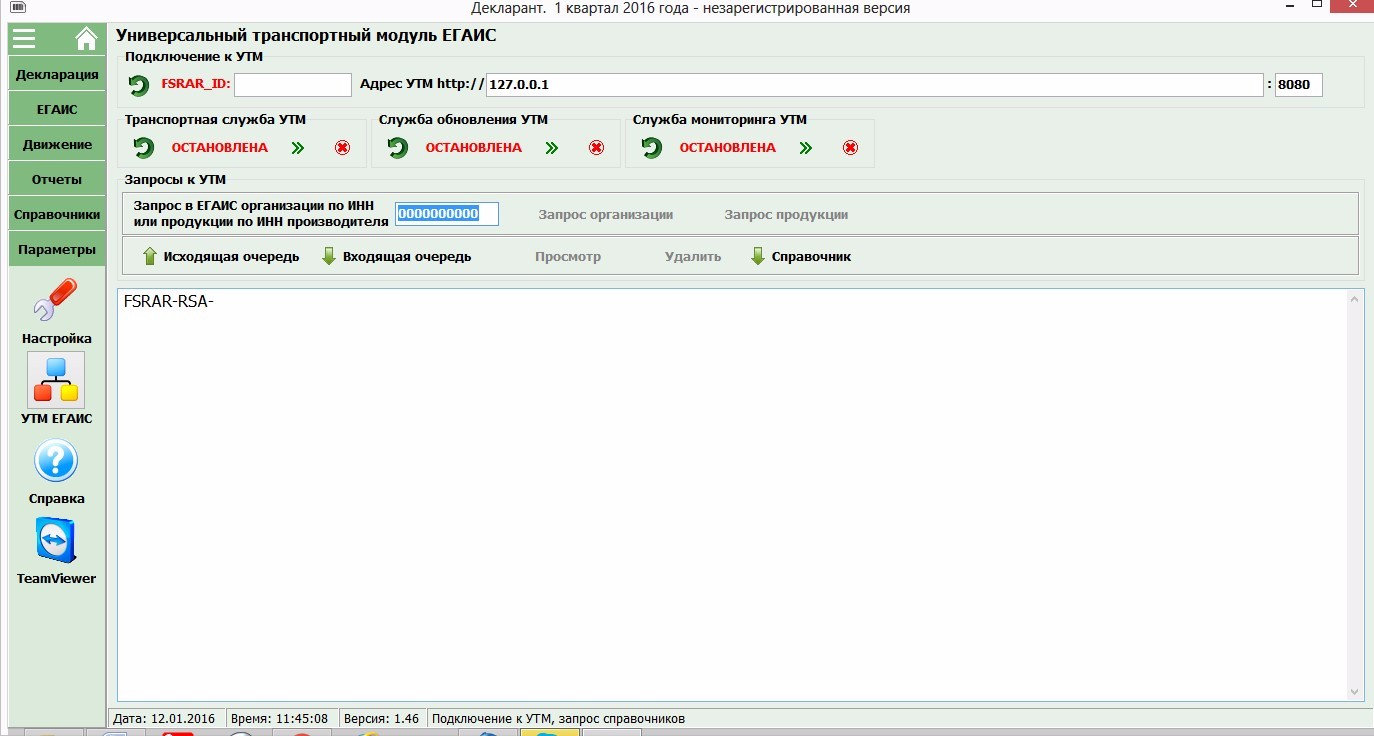Click the red FSRAR_ID: label
The height and width of the screenshot is (736, 1374).
pyautogui.click(x=196, y=85)
